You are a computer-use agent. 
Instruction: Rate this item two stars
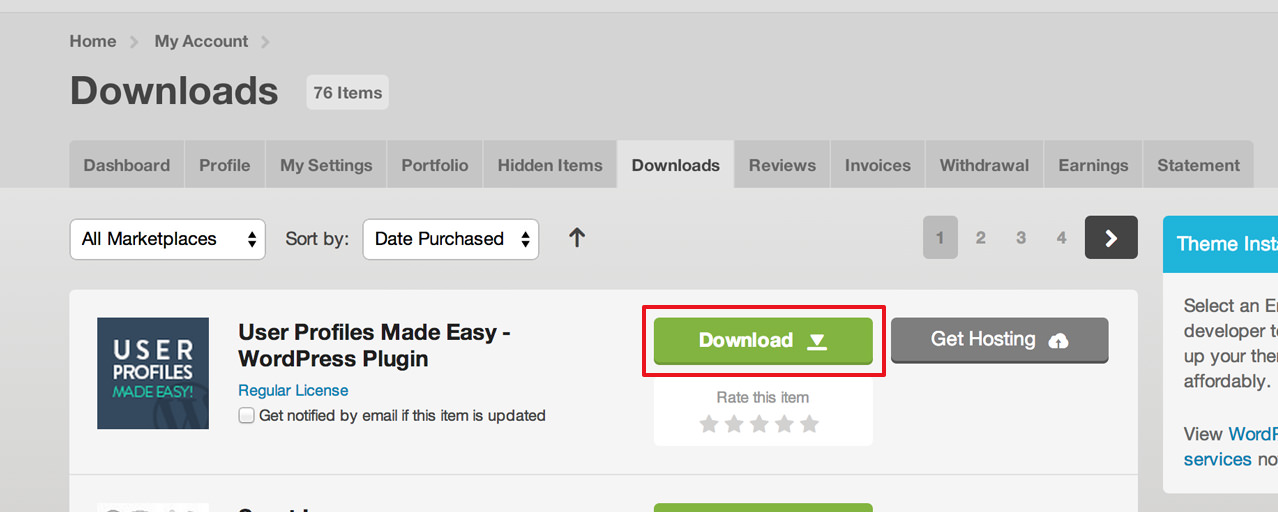click(x=734, y=424)
